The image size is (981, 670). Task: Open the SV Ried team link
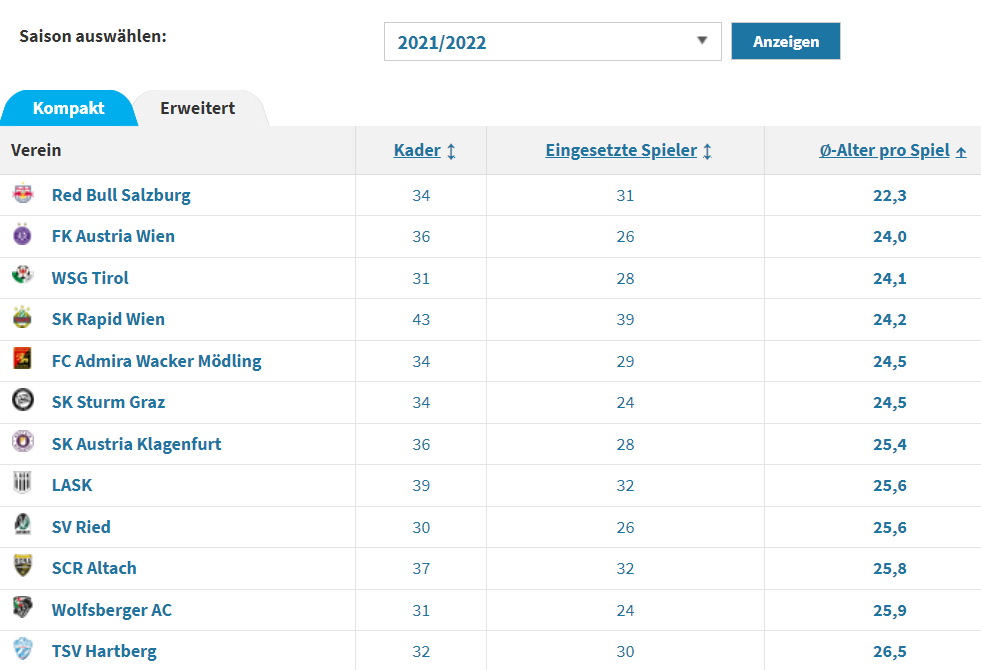81,527
